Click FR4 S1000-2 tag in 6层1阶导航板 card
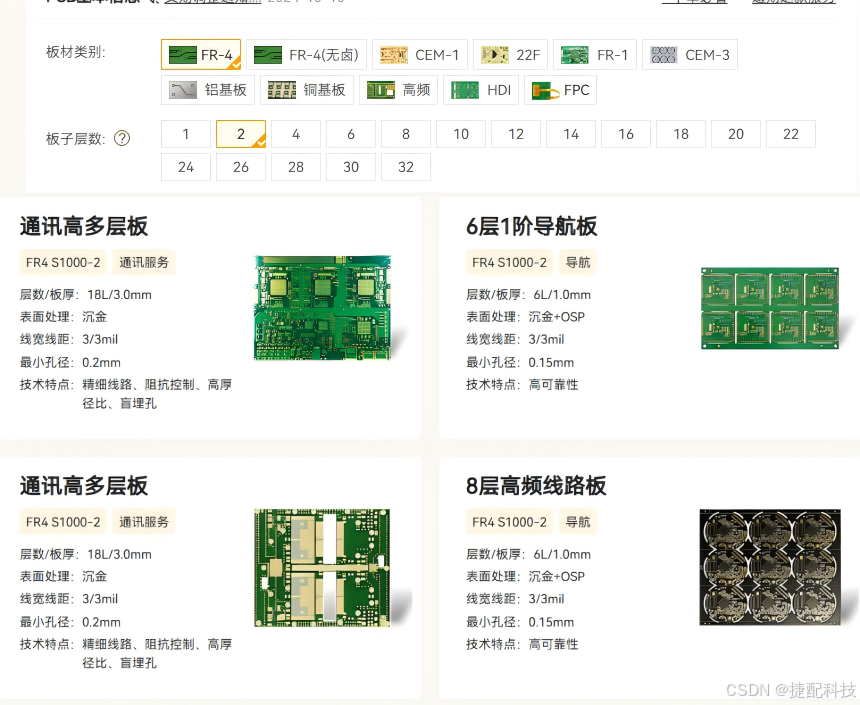Screen dimensions: 860x705 (510, 262)
